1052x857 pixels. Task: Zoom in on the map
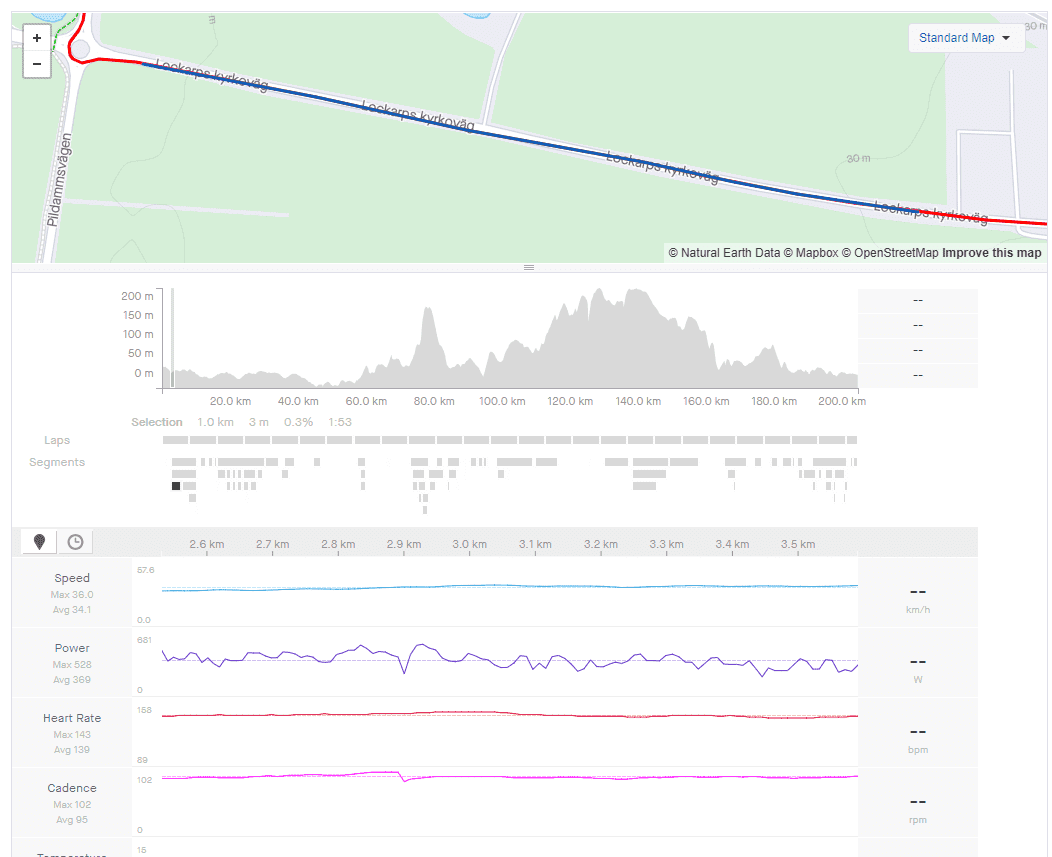click(x=37, y=38)
